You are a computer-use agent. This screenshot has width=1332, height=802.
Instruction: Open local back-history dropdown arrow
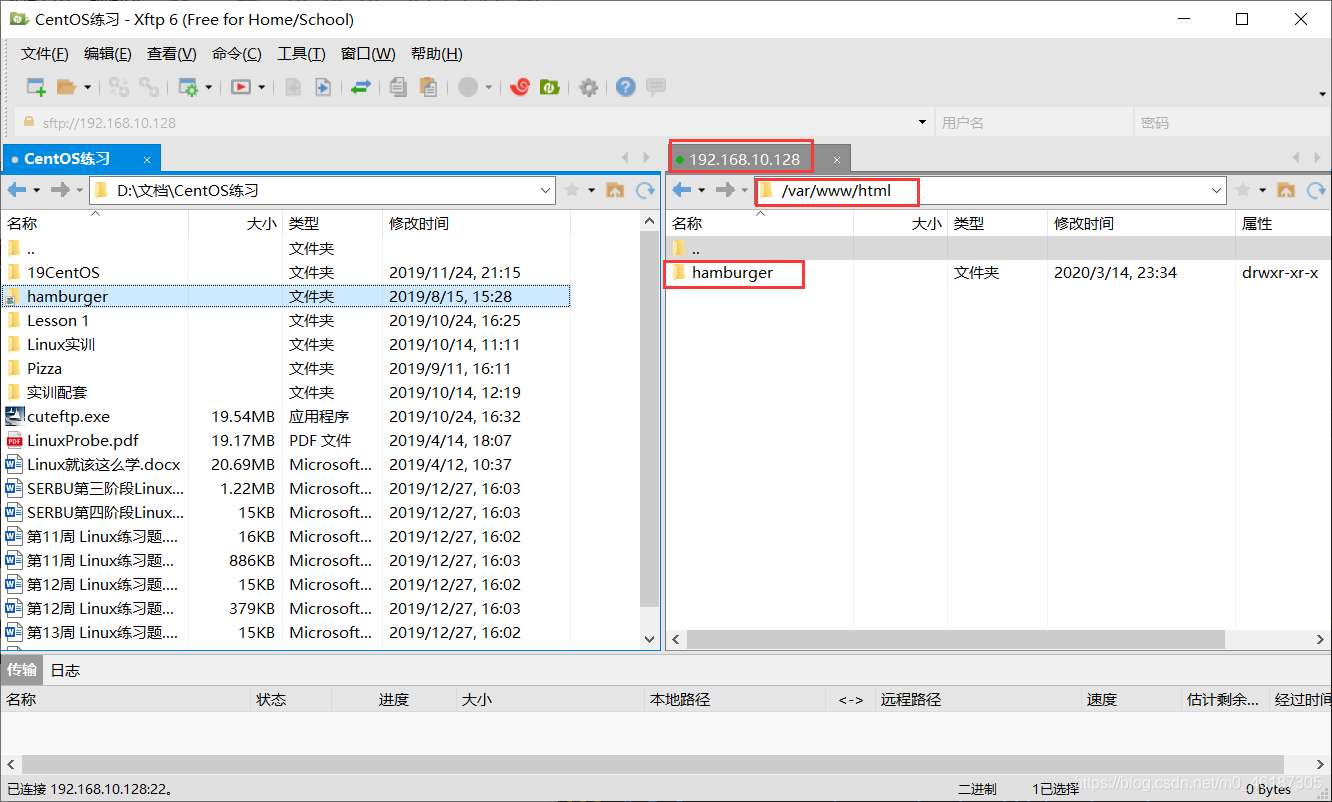coord(37,190)
